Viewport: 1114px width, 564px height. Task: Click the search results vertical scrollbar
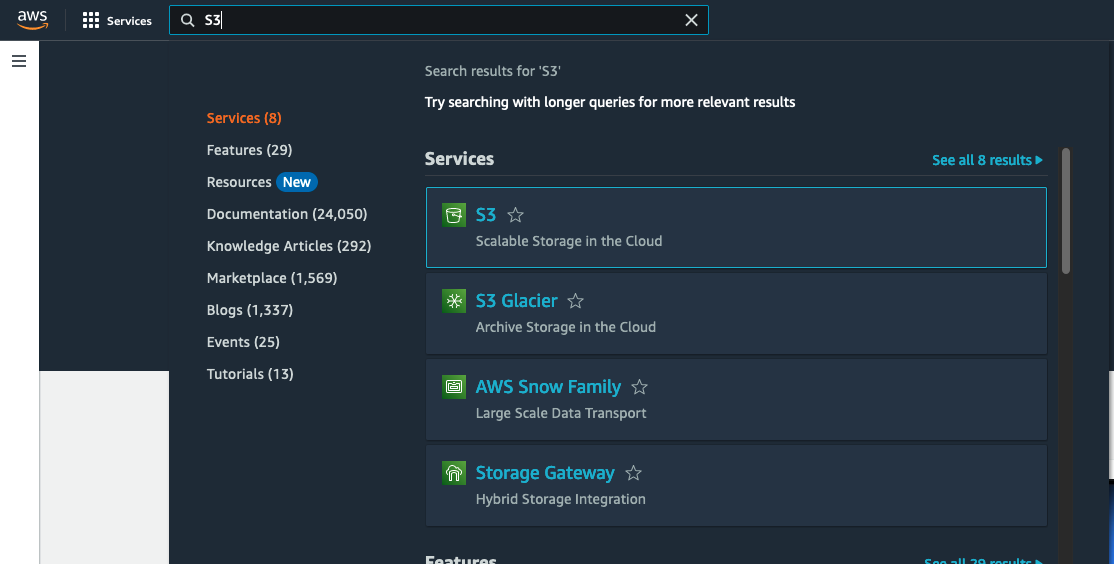(x=1066, y=210)
